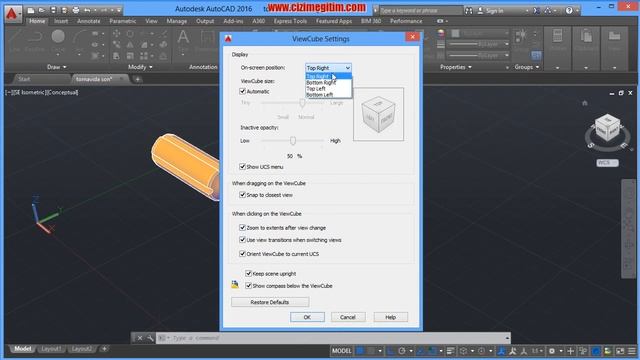Click the MODEL status bar button
Viewport: 640px width, 360px height.
pos(341,351)
